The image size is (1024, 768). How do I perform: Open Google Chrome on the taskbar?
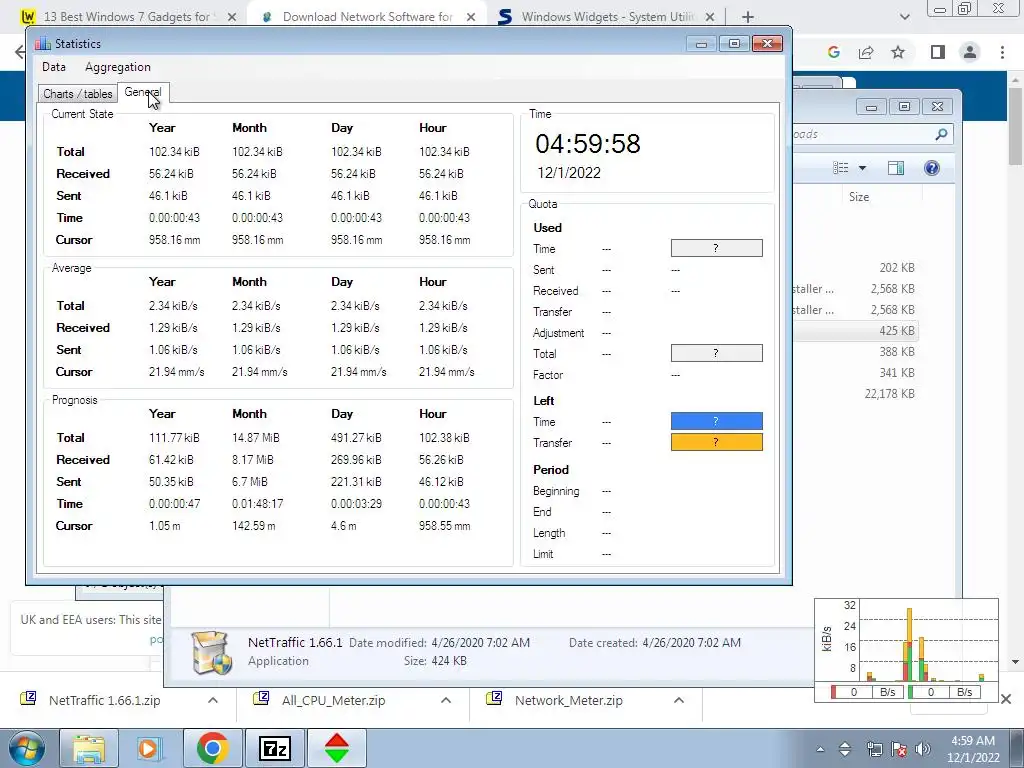pos(212,748)
